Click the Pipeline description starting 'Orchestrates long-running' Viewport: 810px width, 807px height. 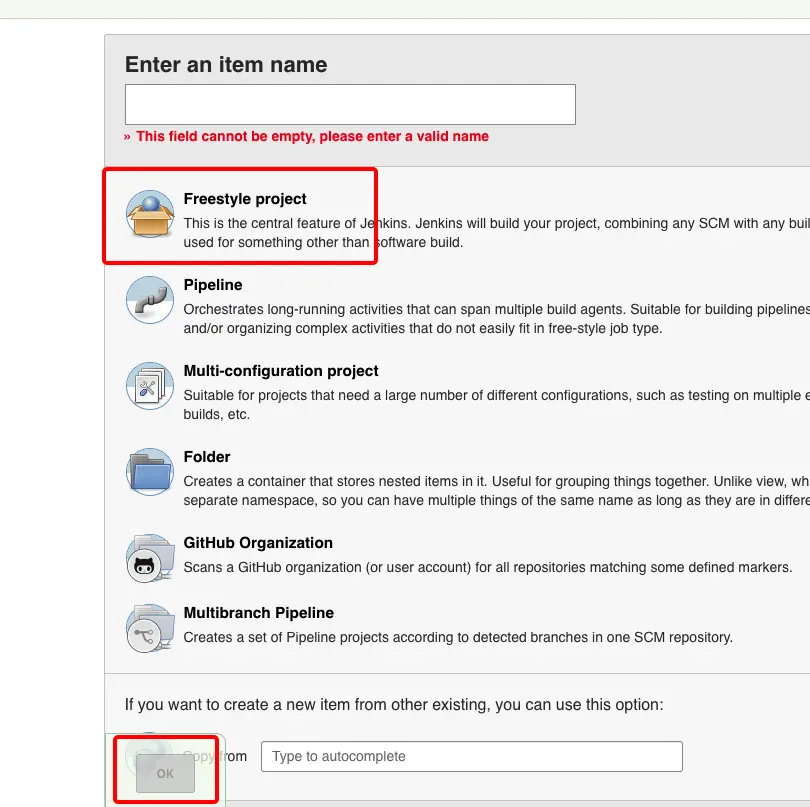click(x=496, y=319)
